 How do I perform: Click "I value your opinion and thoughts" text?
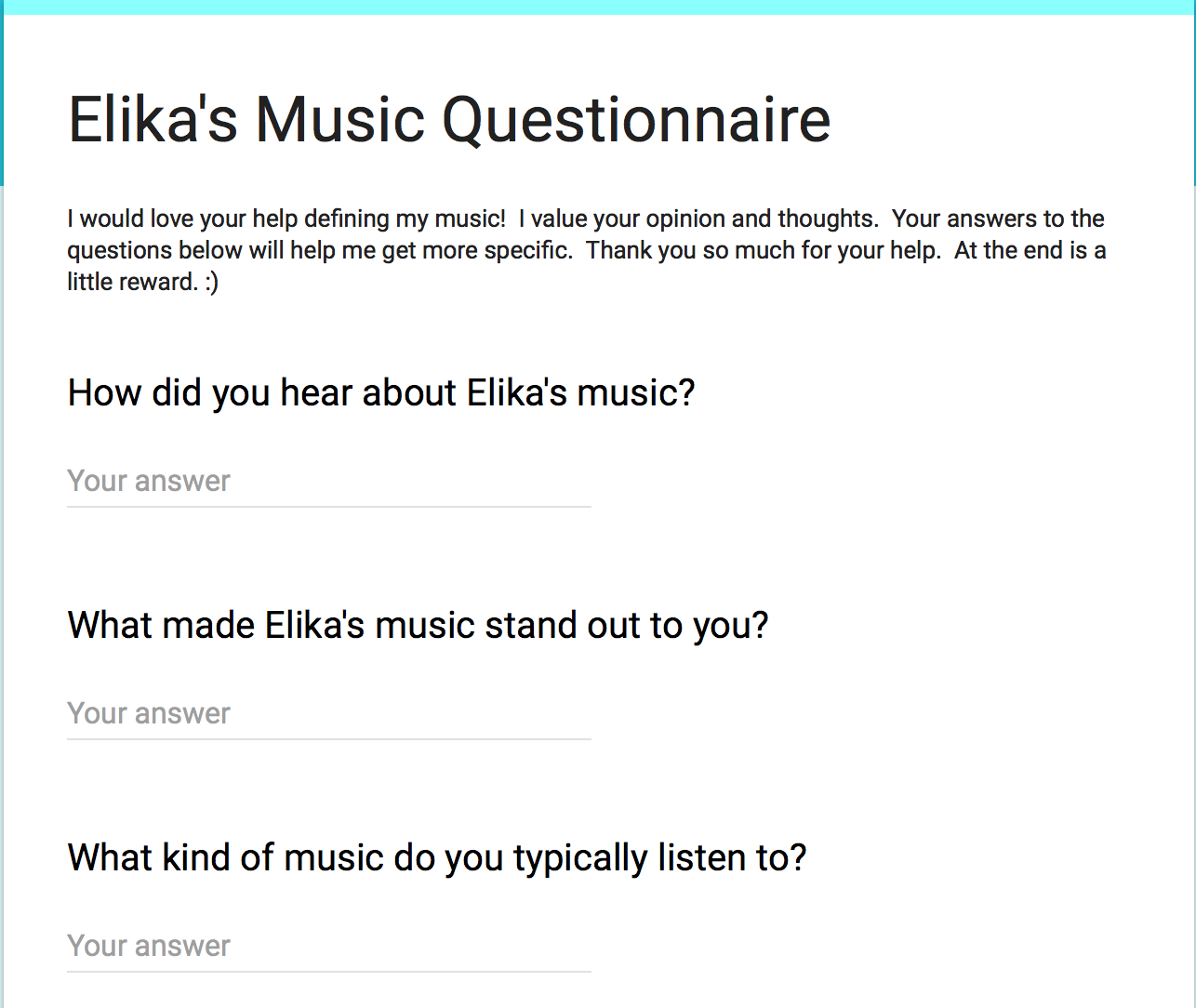(698, 219)
